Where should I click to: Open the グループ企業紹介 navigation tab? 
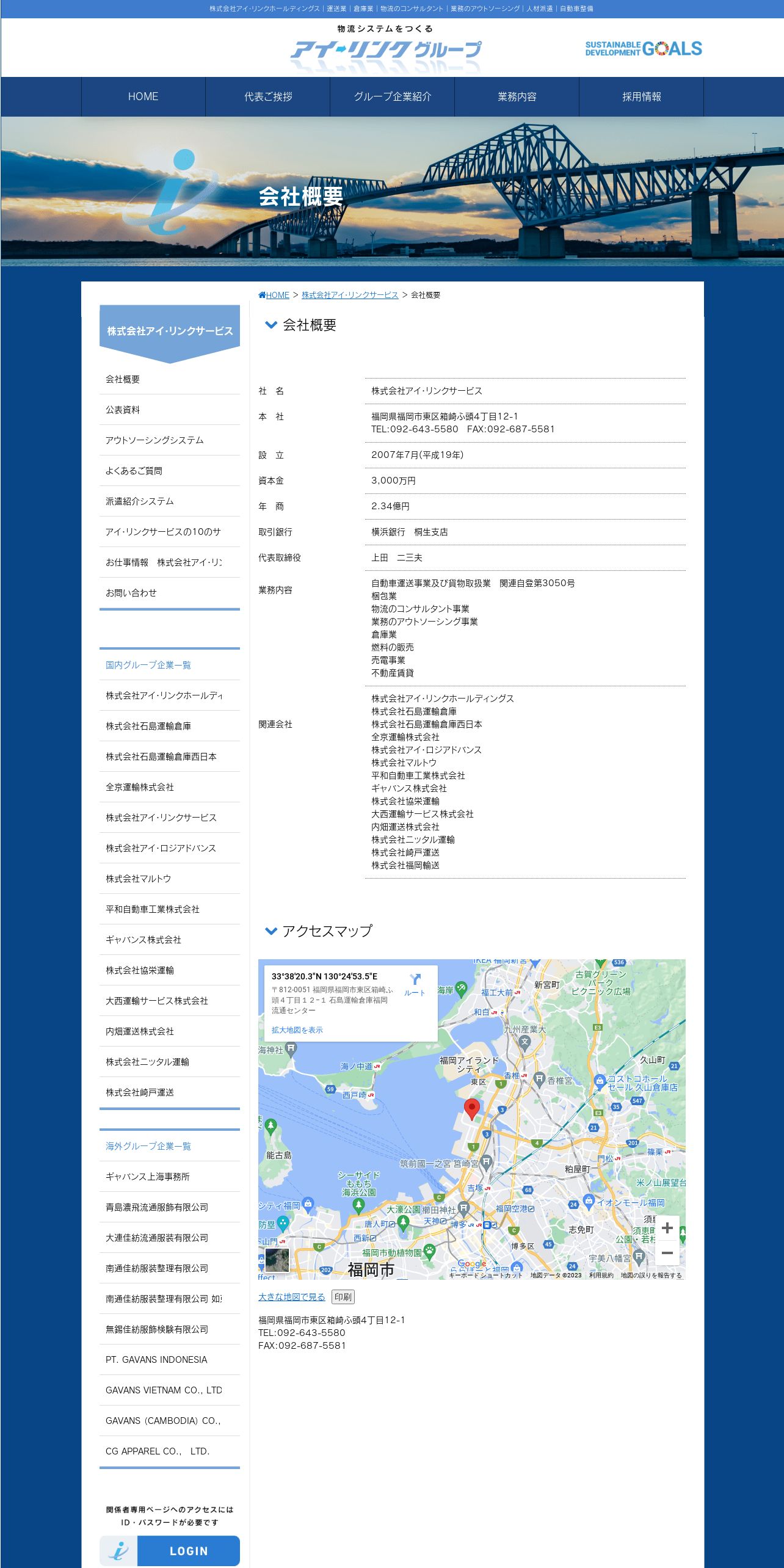(x=393, y=96)
